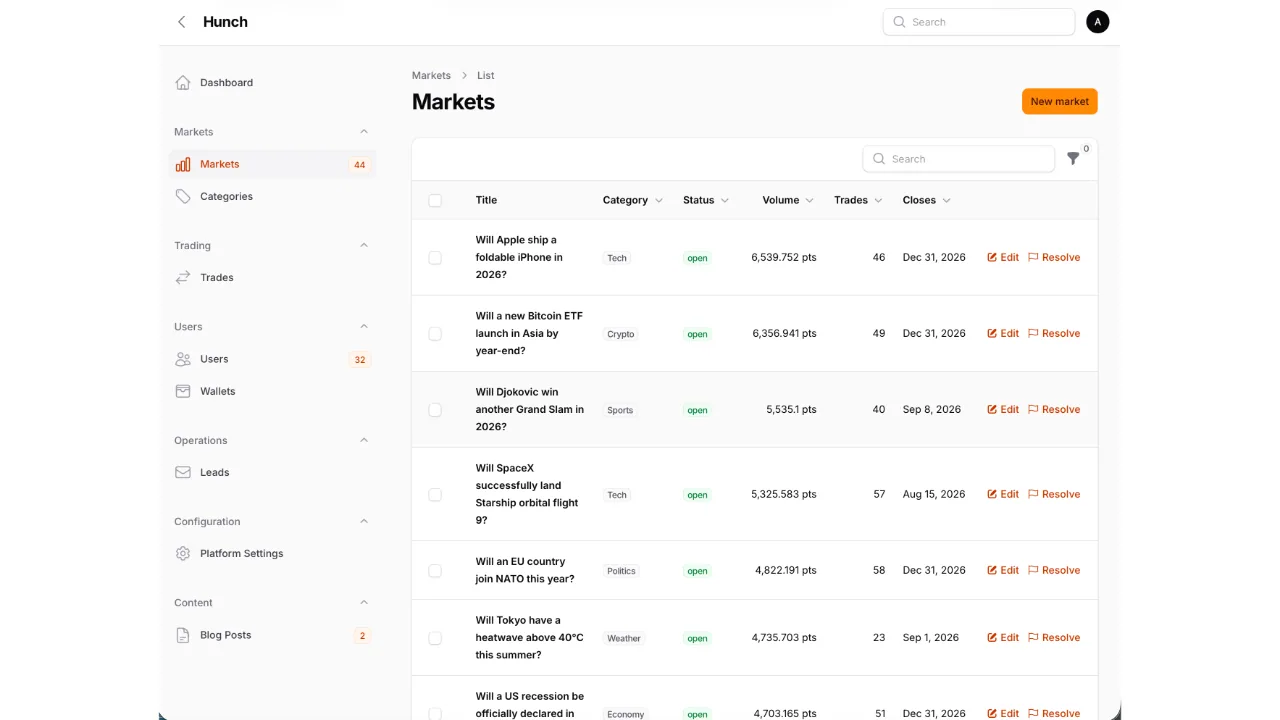
Task: Check the EU country NATO row checkbox
Action: click(x=435, y=571)
